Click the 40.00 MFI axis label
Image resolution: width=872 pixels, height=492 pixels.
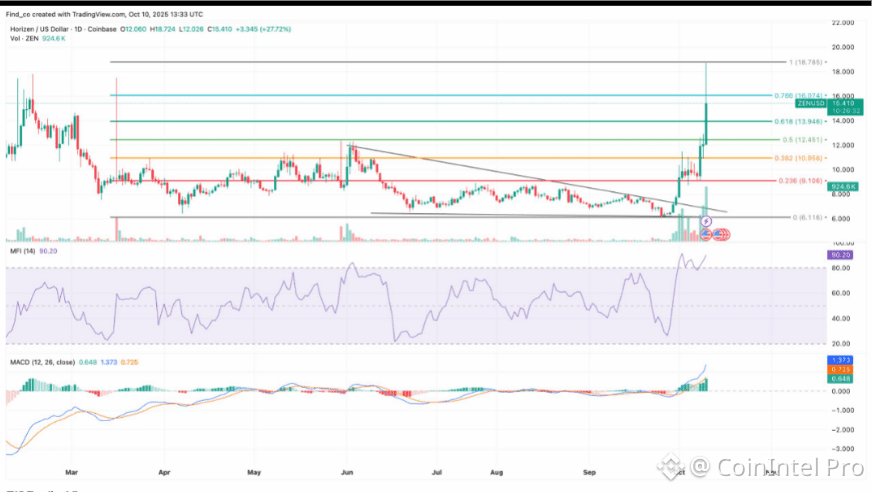[840, 319]
